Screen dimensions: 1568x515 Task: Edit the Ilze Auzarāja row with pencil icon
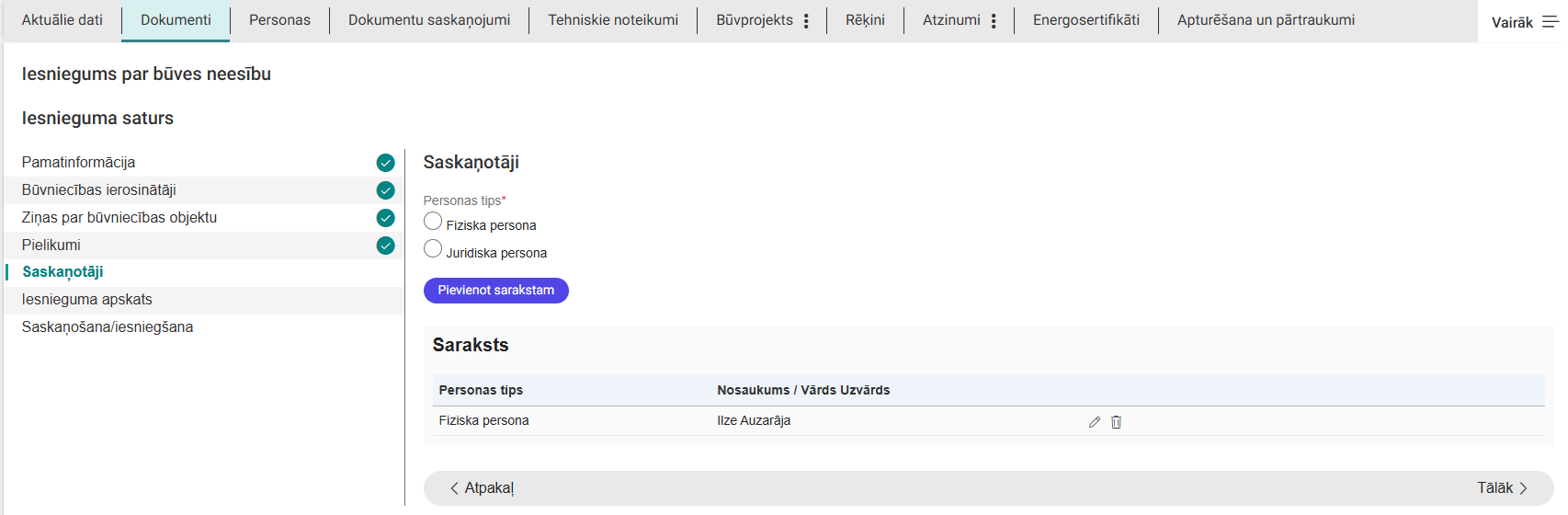tap(1094, 422)
